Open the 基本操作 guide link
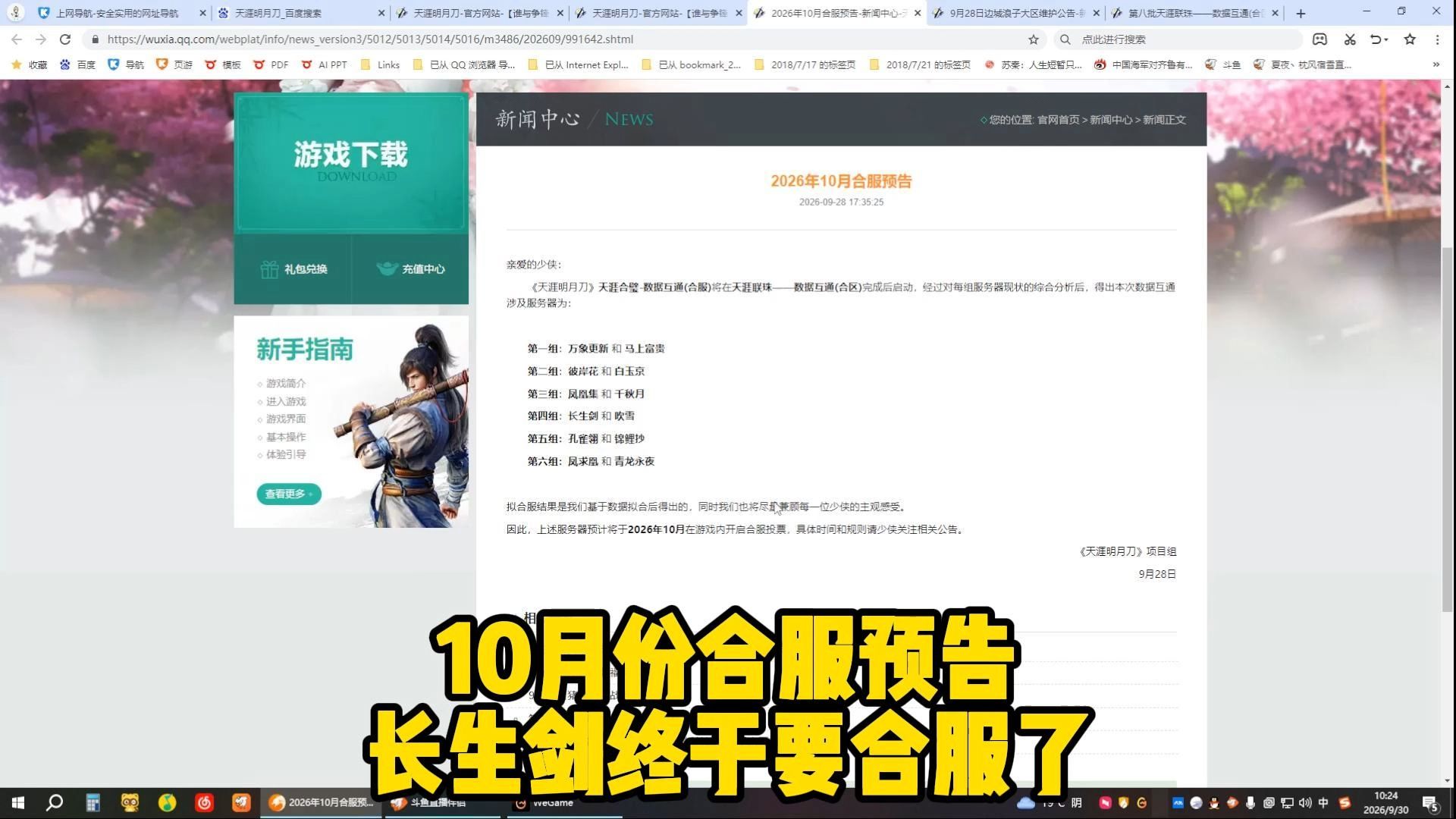The image size is (1456, 819). pos(286,438)
